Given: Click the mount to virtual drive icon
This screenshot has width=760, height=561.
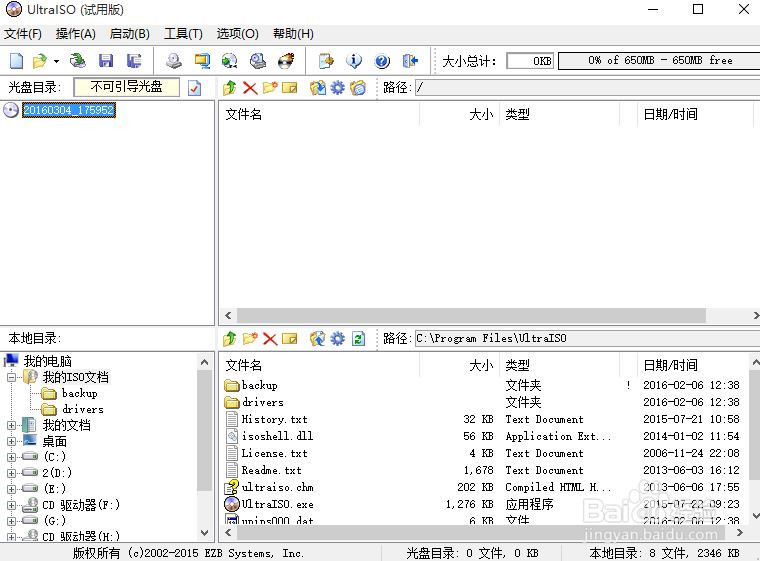Looking at the screenshot, I should coord(258,61).
